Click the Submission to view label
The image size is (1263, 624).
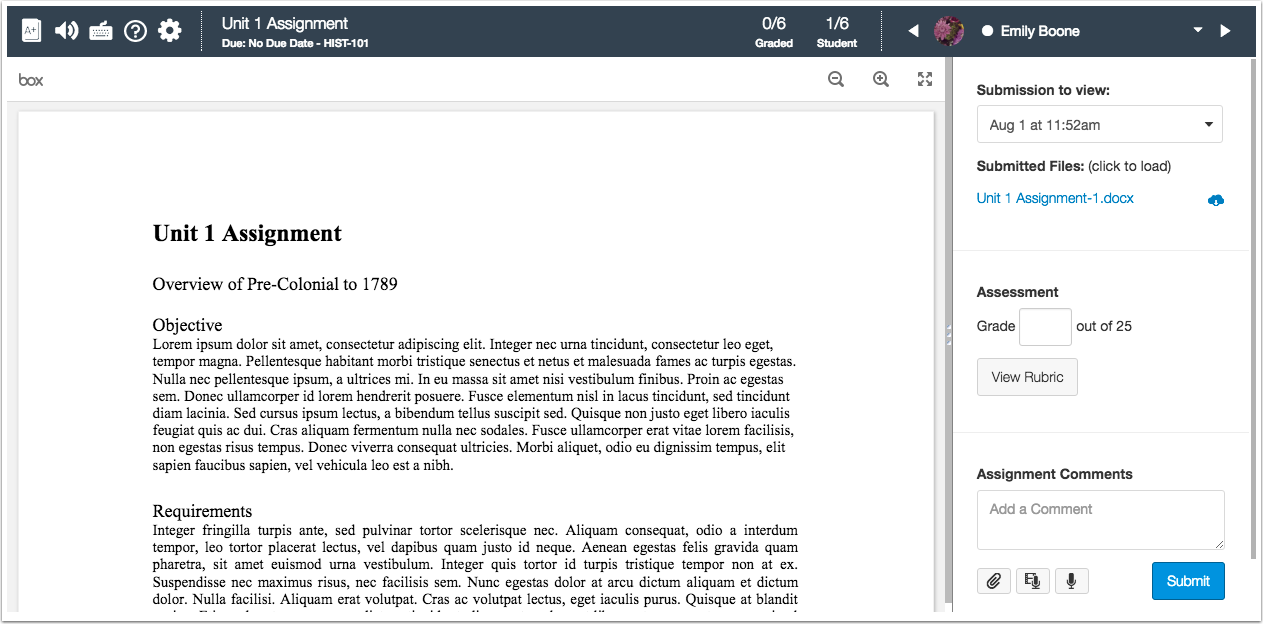click(x=1043, y=90)
